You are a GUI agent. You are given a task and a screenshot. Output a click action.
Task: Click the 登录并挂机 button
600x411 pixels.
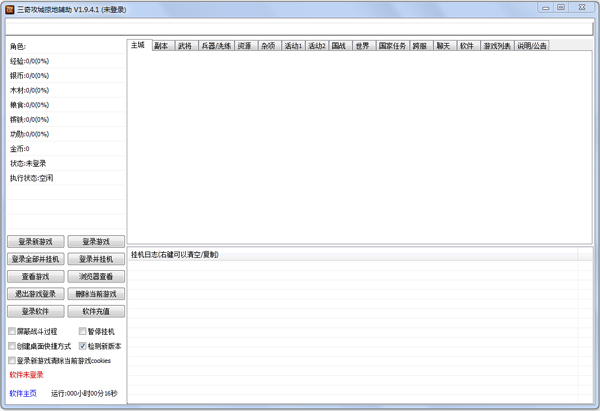pyautogui.click(x=96, y=259)
